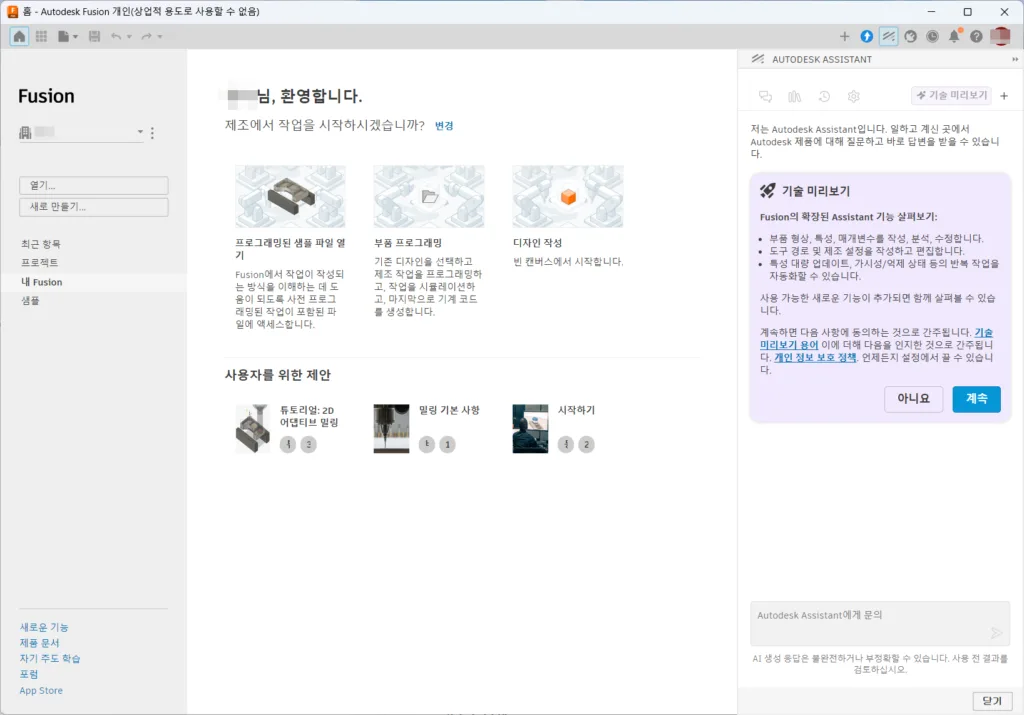Open the job status clock icon

click(933, 37)
